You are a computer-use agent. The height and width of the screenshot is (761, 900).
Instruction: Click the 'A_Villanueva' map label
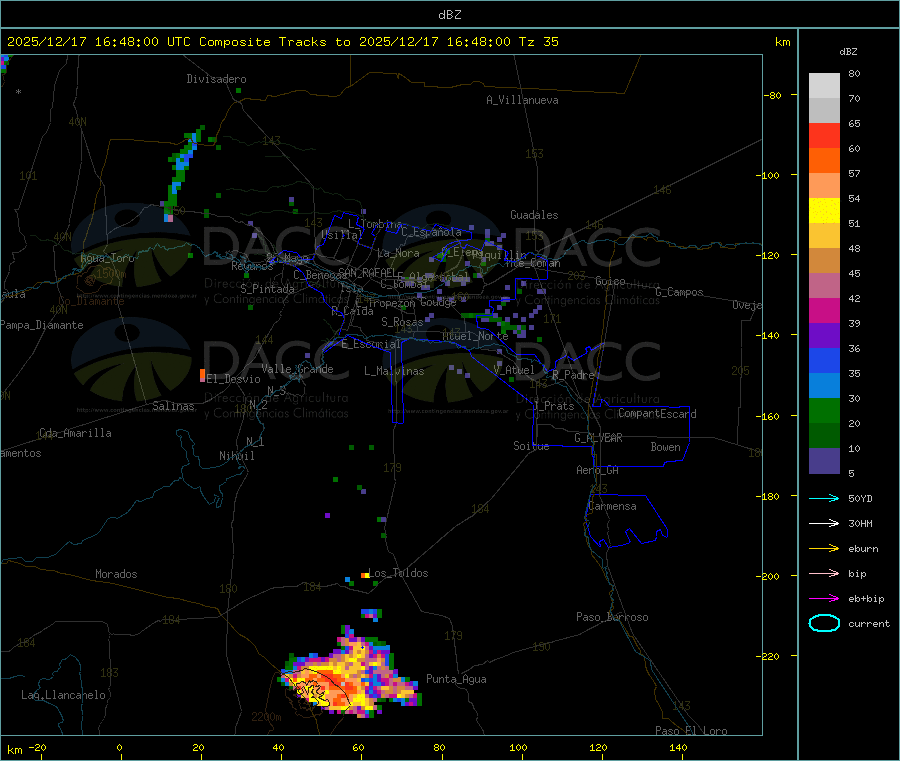coord(522,100)
